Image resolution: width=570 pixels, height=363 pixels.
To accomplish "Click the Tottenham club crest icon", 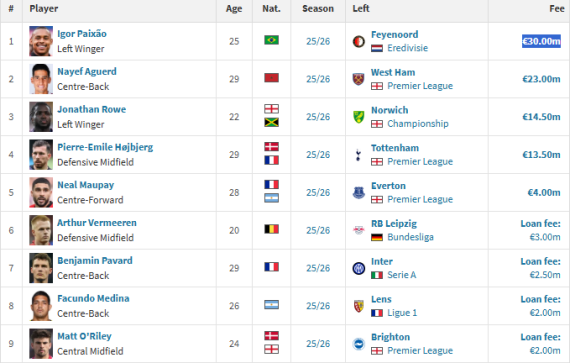I will [x=358, y=155].
